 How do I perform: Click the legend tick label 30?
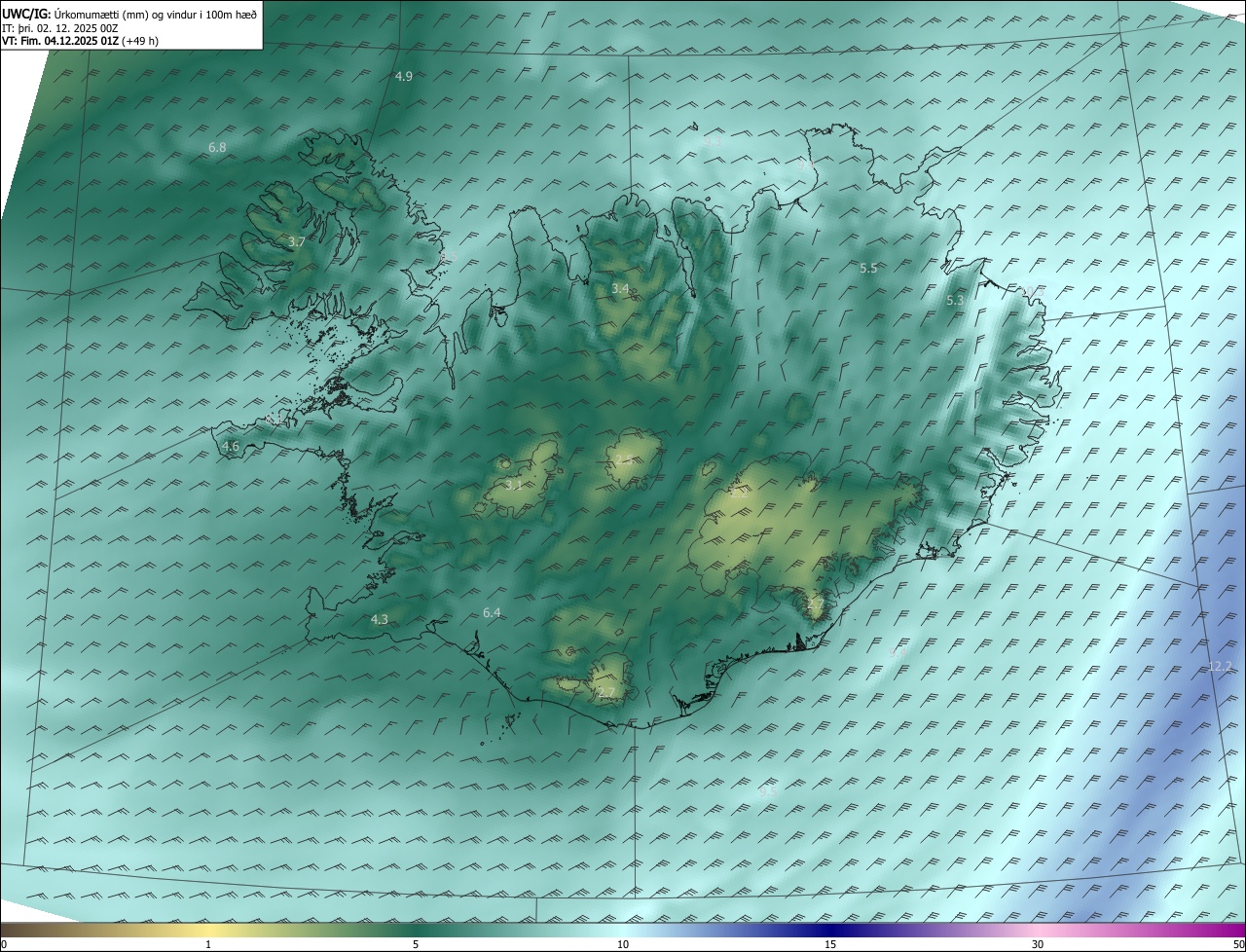(1038, 944)
